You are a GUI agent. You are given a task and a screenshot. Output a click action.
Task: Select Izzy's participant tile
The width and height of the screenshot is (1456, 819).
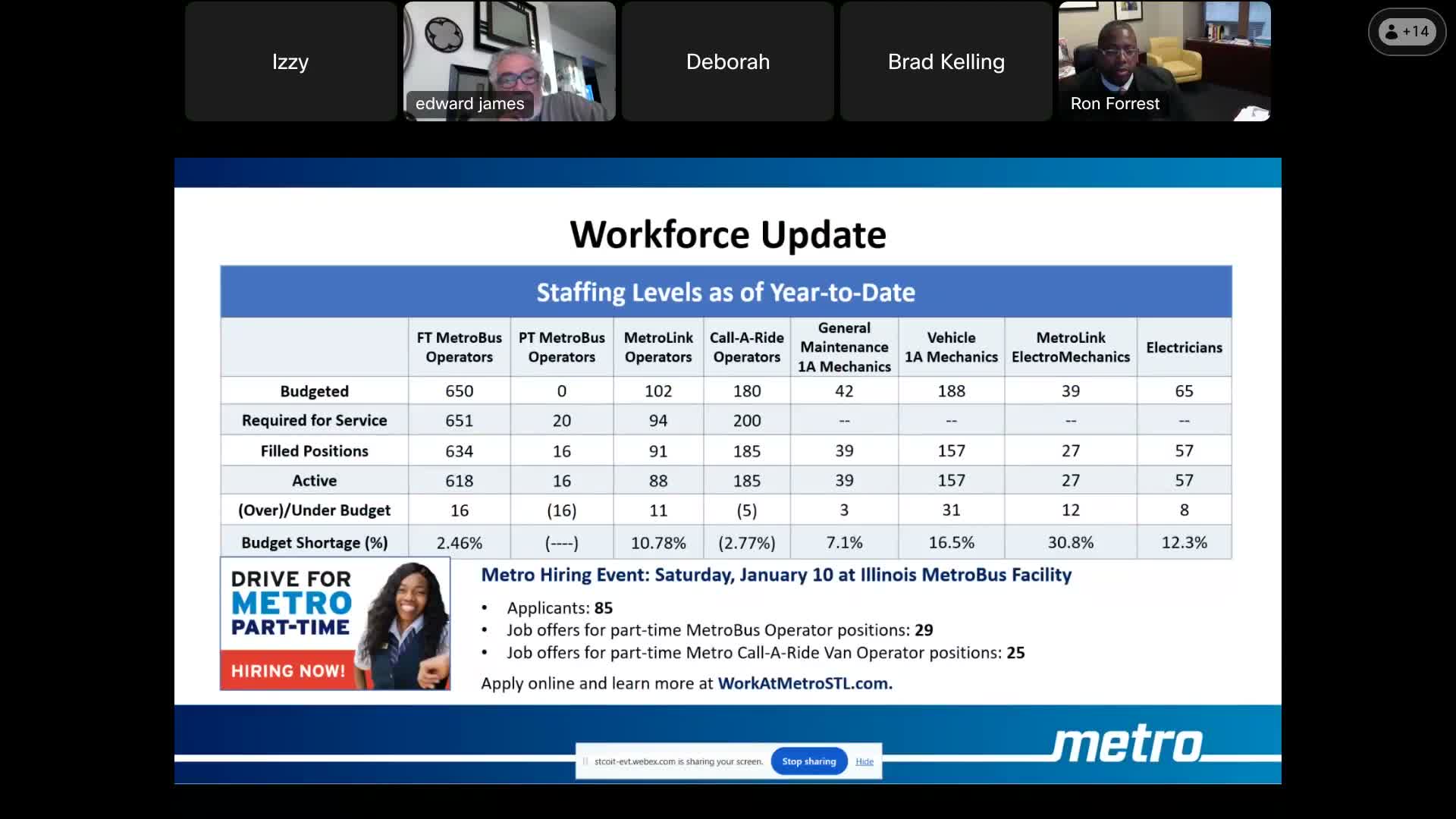[x=290, y=61]
